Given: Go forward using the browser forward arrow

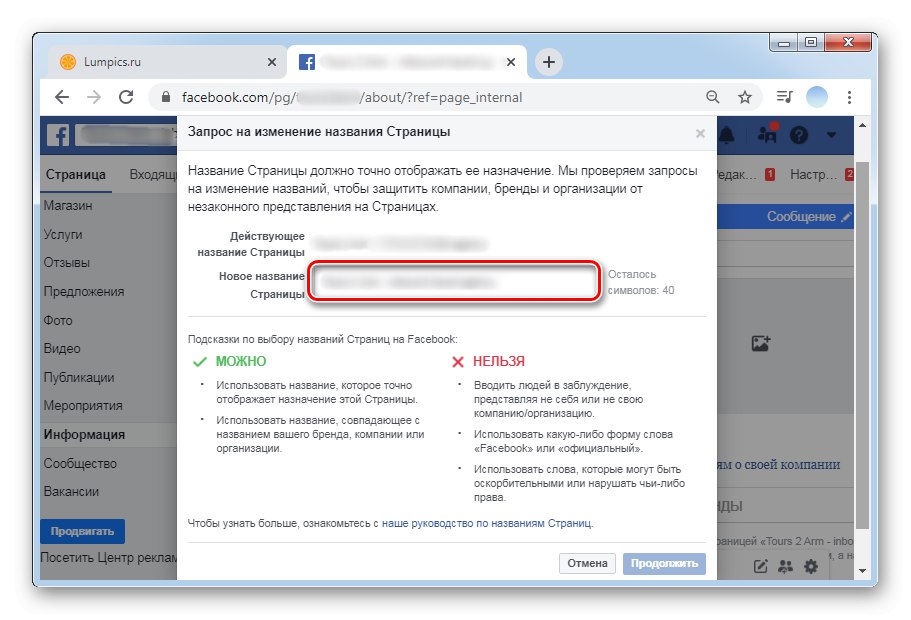Looking at the screenshot, I should 94,97.
